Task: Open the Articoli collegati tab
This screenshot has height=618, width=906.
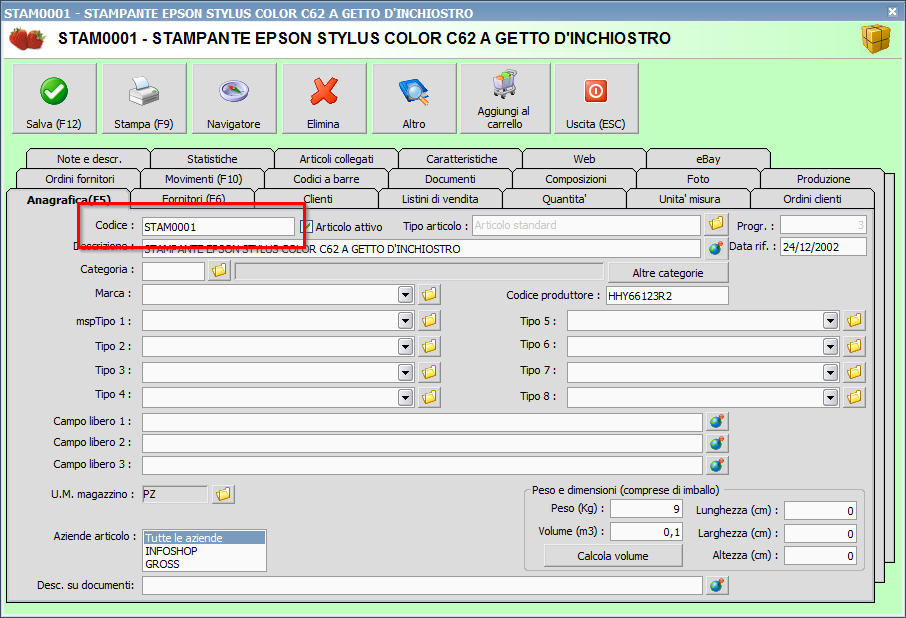Action: click(336, 159)
